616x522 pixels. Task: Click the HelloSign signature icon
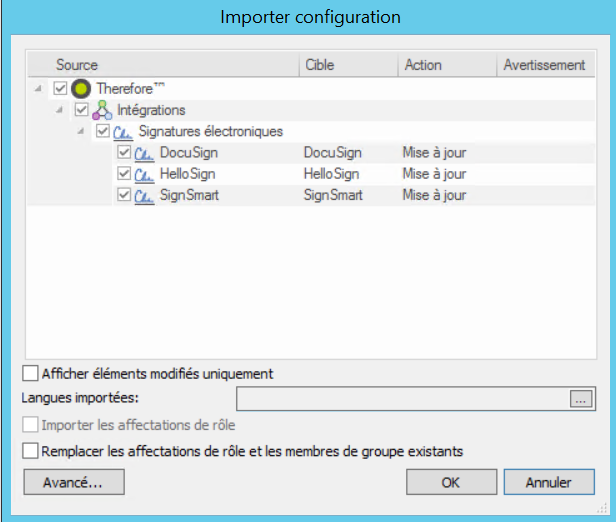point(144,175)
